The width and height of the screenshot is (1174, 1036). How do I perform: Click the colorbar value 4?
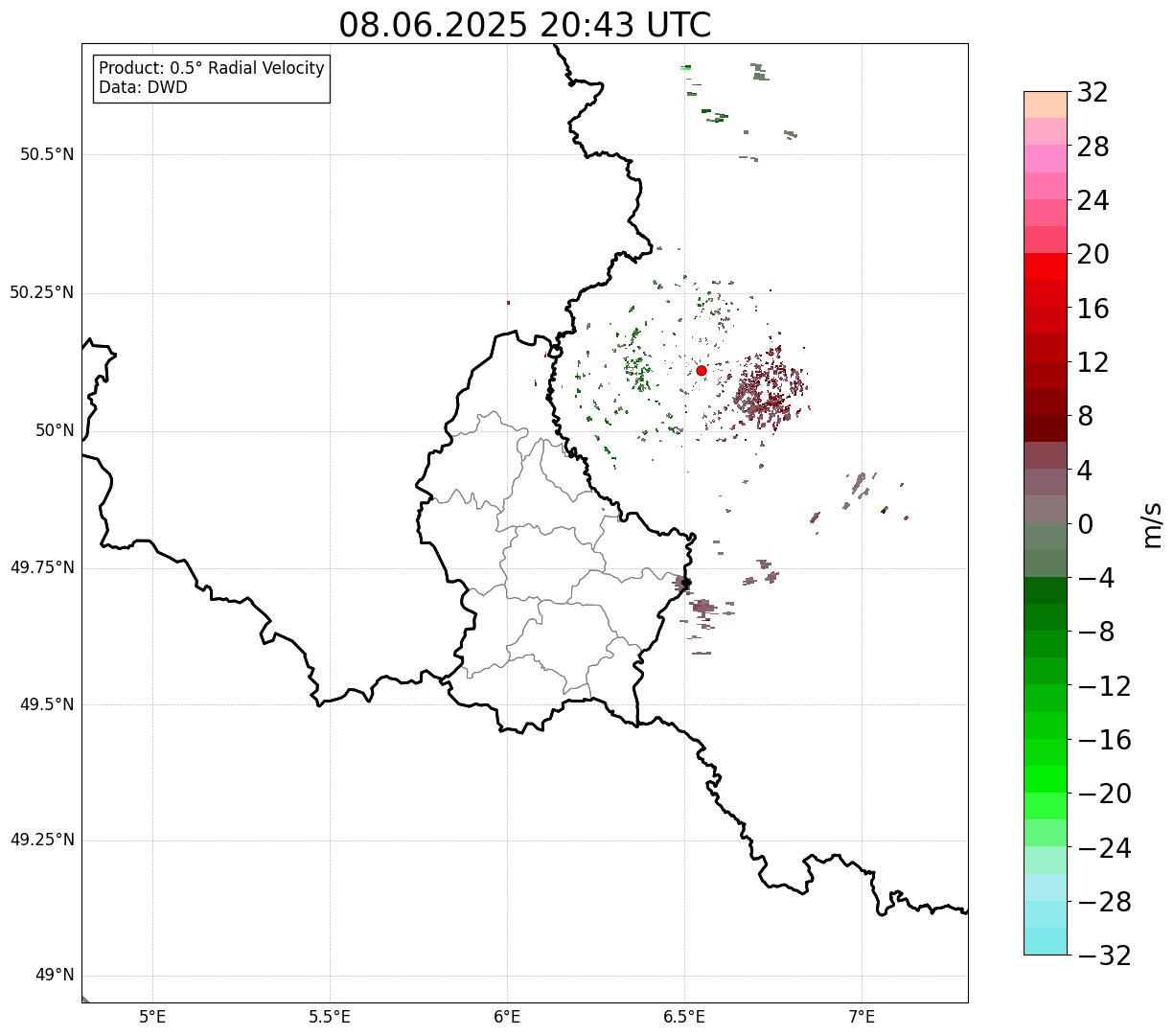(1085, 471)
